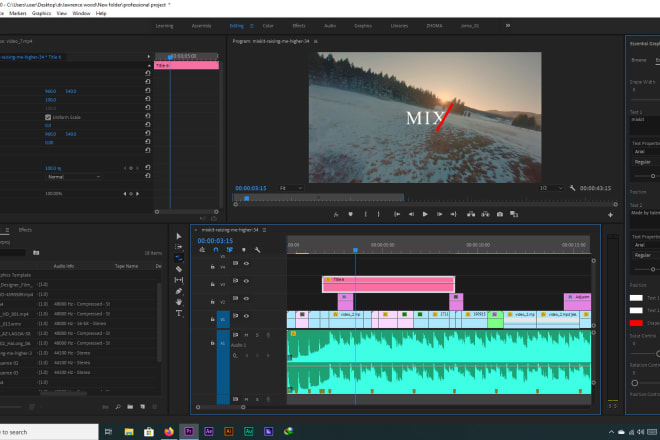Toggle the V3 track lock
The image size is (660, 440).
pos(213,284)
